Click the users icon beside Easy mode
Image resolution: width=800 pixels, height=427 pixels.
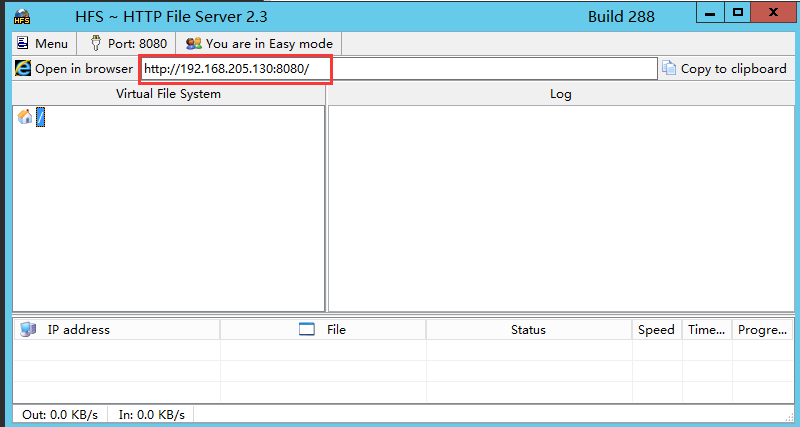coord(194,43)
